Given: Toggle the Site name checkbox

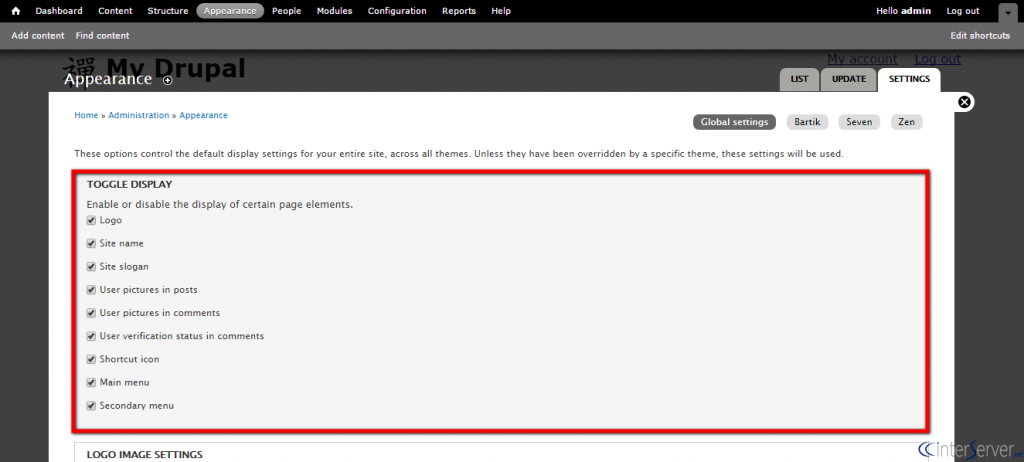Looking at the screenshot, I should 91,244.
